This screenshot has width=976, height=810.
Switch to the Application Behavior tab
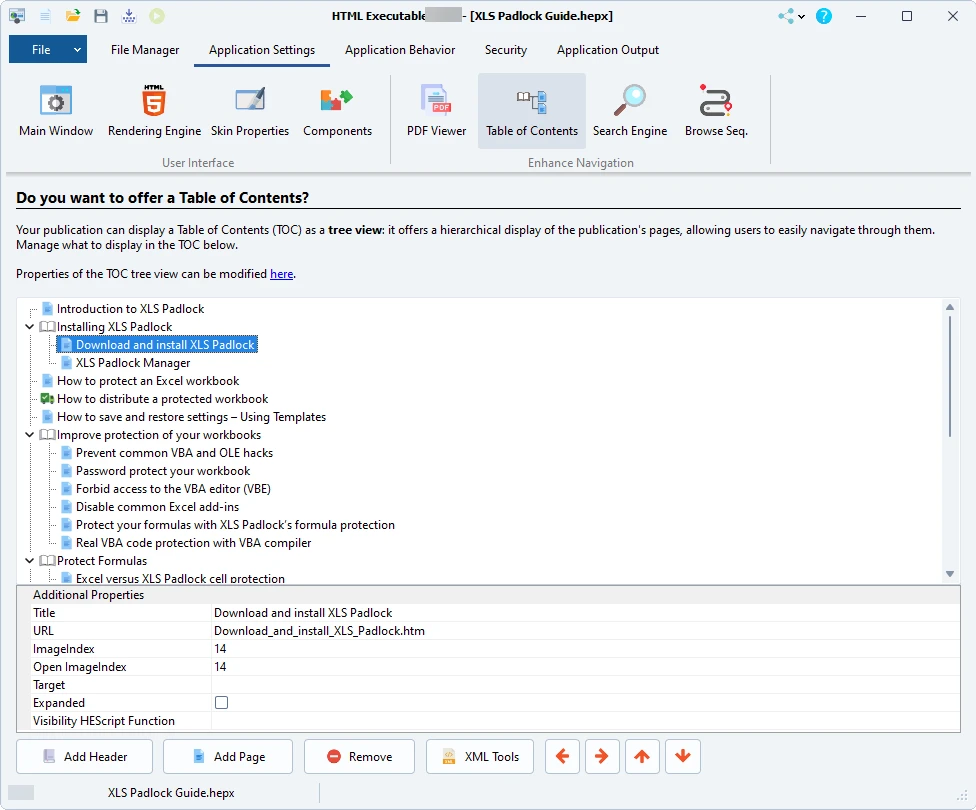[399, 50]
